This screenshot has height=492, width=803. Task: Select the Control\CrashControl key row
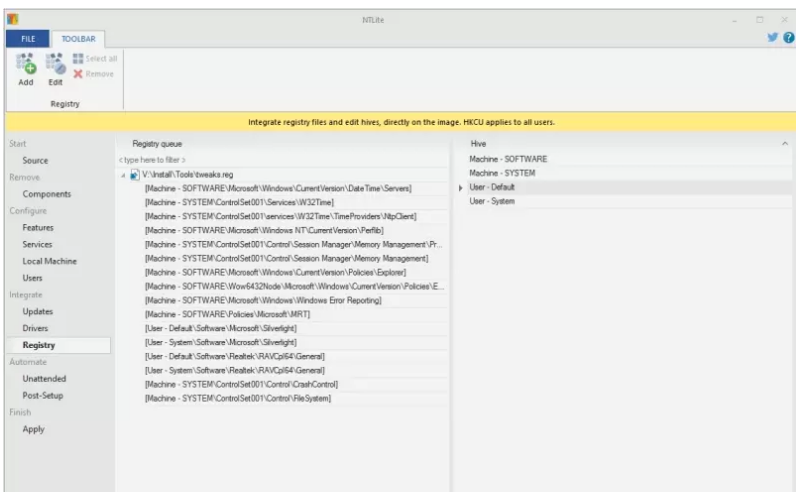(x=241, y=384)
